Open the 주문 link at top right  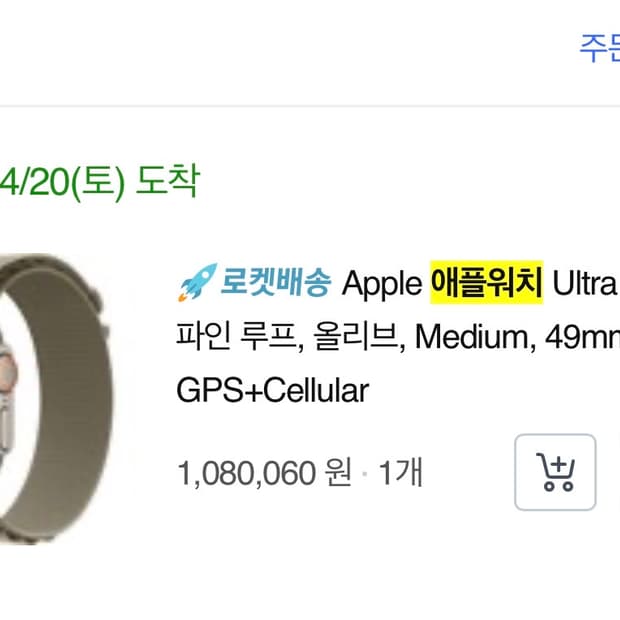click(x=600, y=48)
